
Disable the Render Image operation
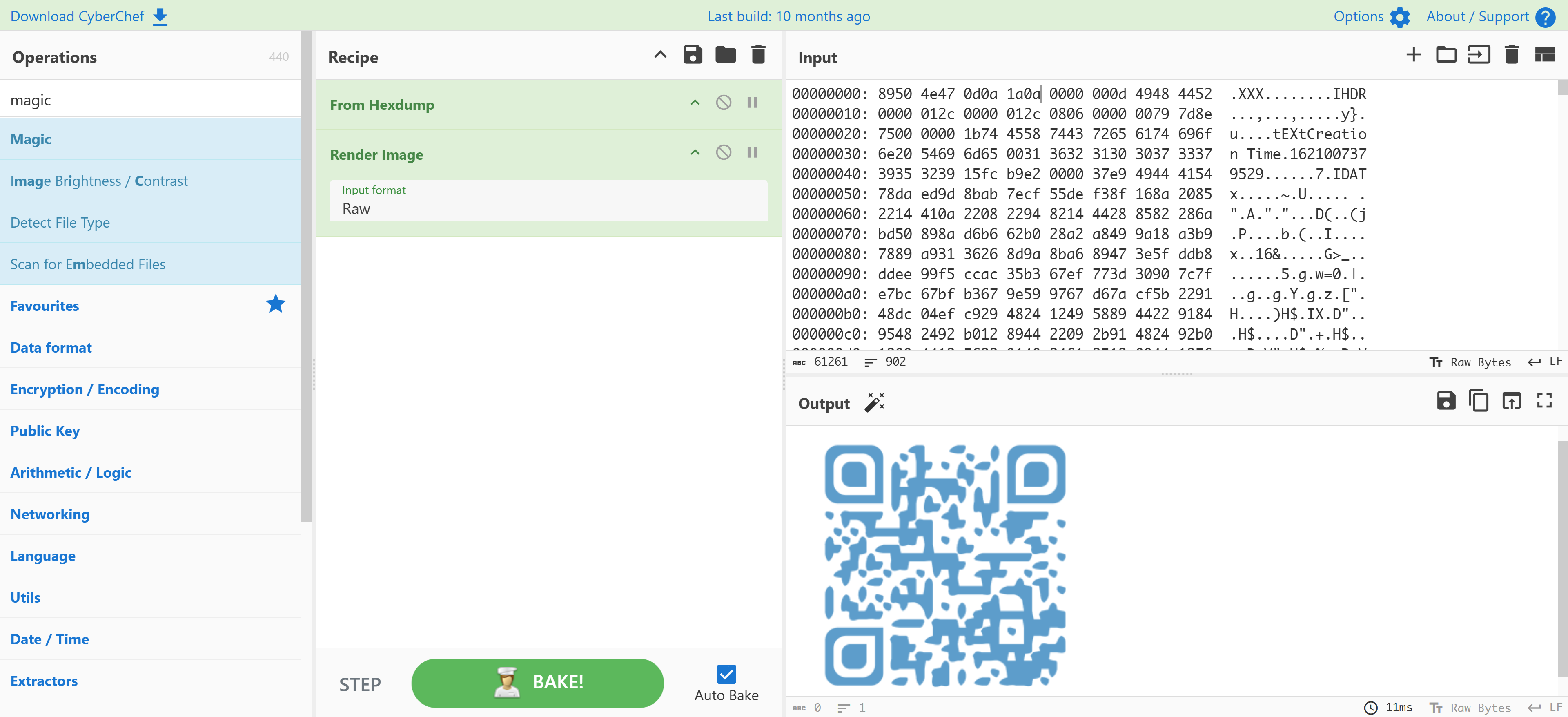coord(724,152)
